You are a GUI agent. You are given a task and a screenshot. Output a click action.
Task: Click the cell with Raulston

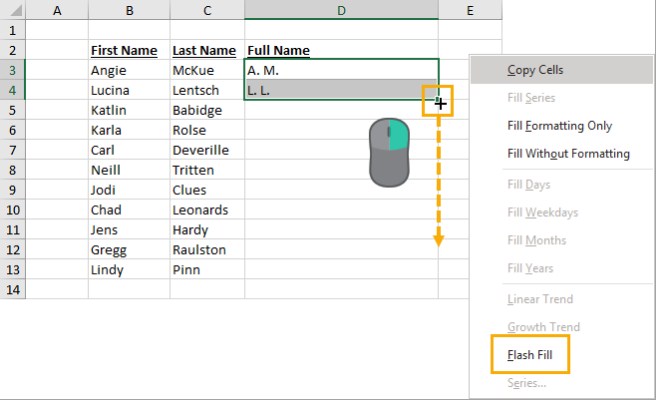point(207,250)
